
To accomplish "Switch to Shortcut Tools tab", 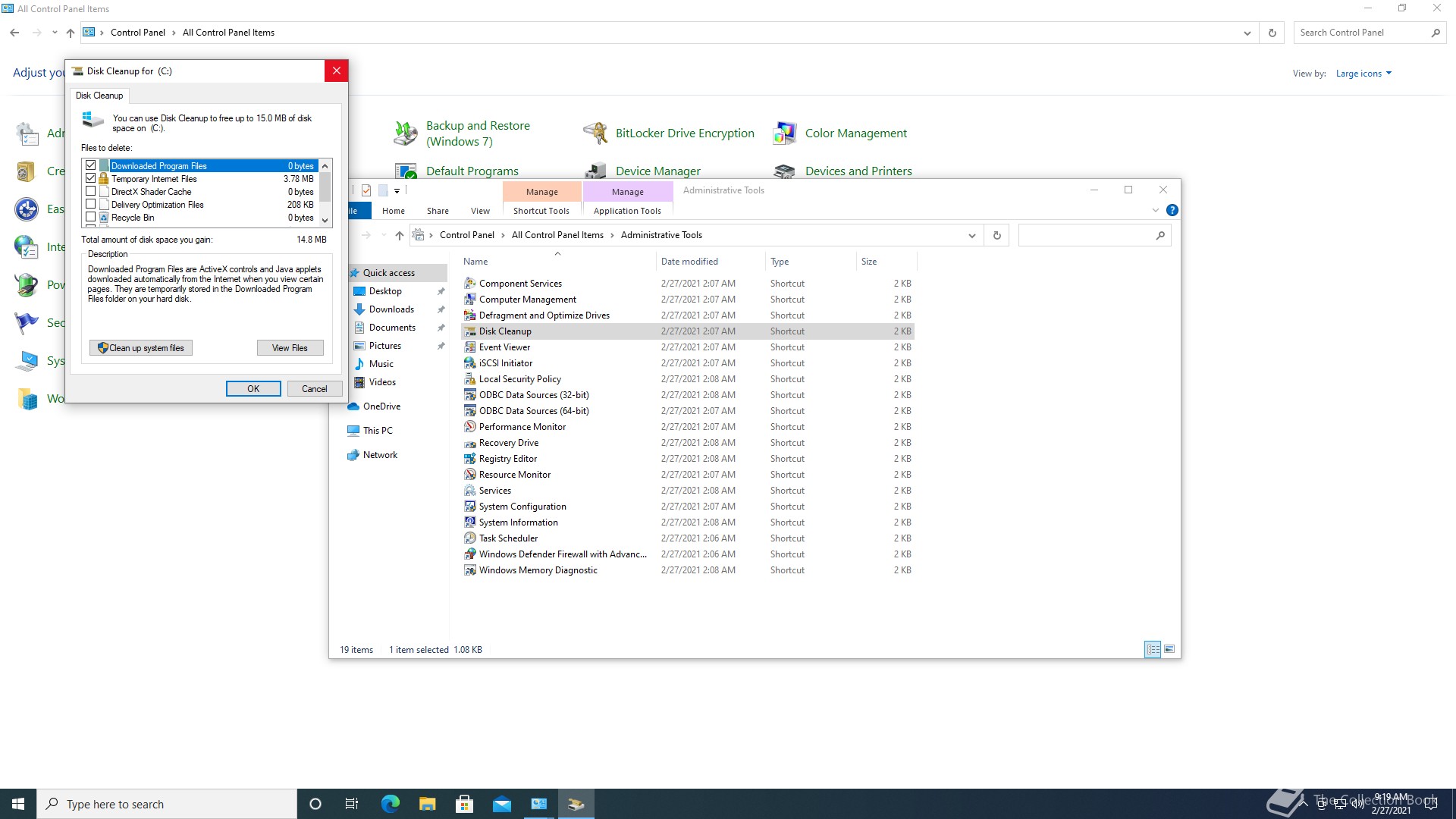I will coord(541,211).
